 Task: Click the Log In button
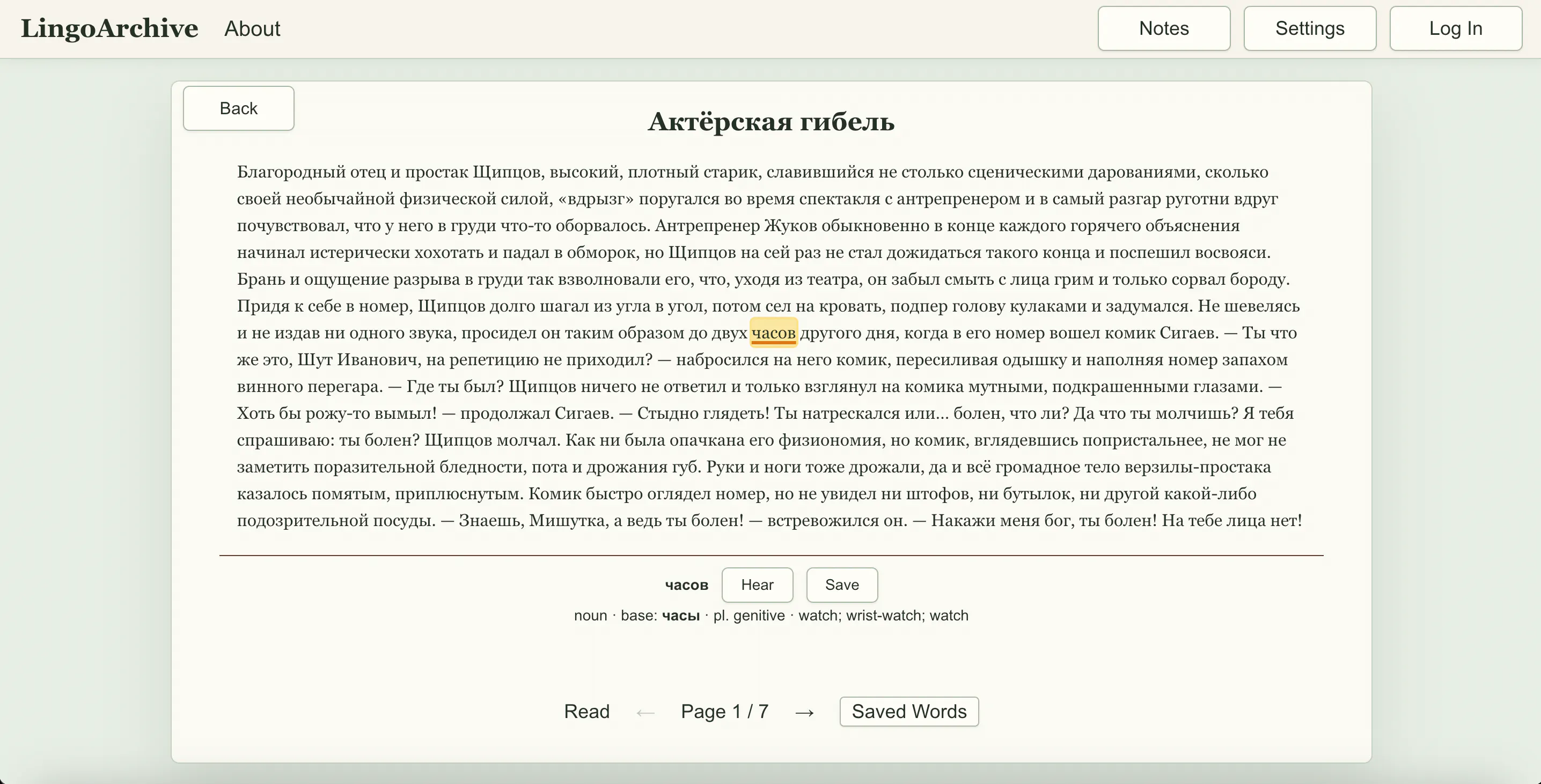[1456, 29]
